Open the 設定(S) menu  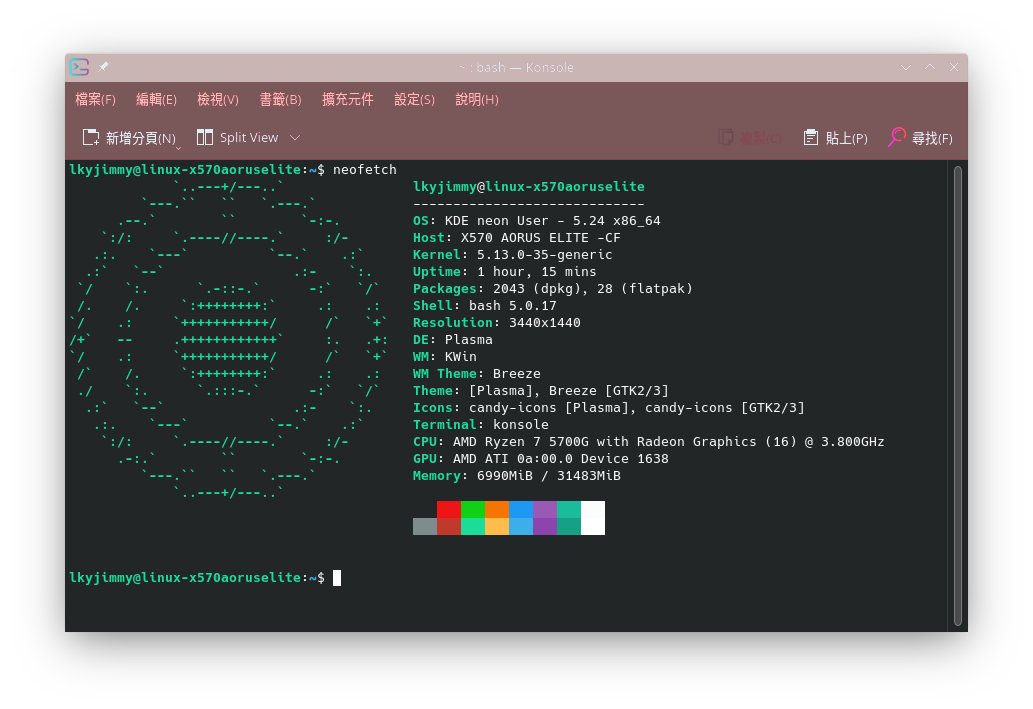click(x=414, y=99)
